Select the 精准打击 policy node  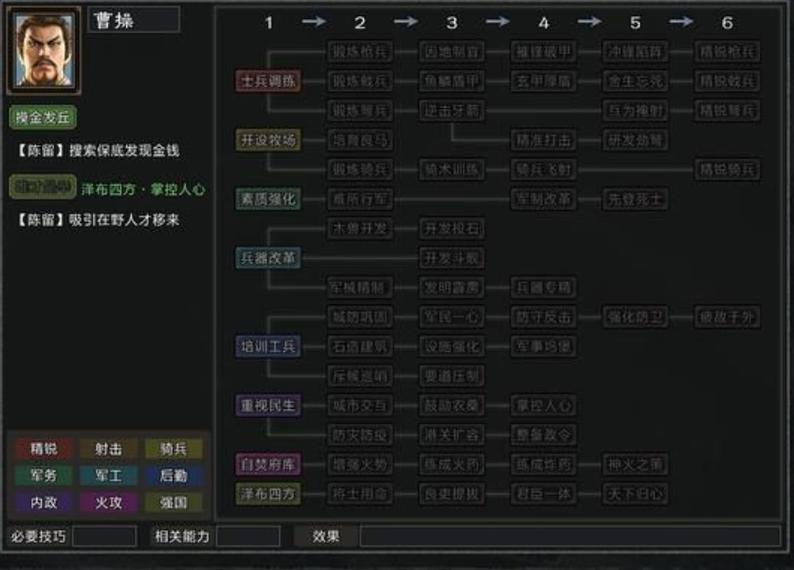click(x=543, y=140)
